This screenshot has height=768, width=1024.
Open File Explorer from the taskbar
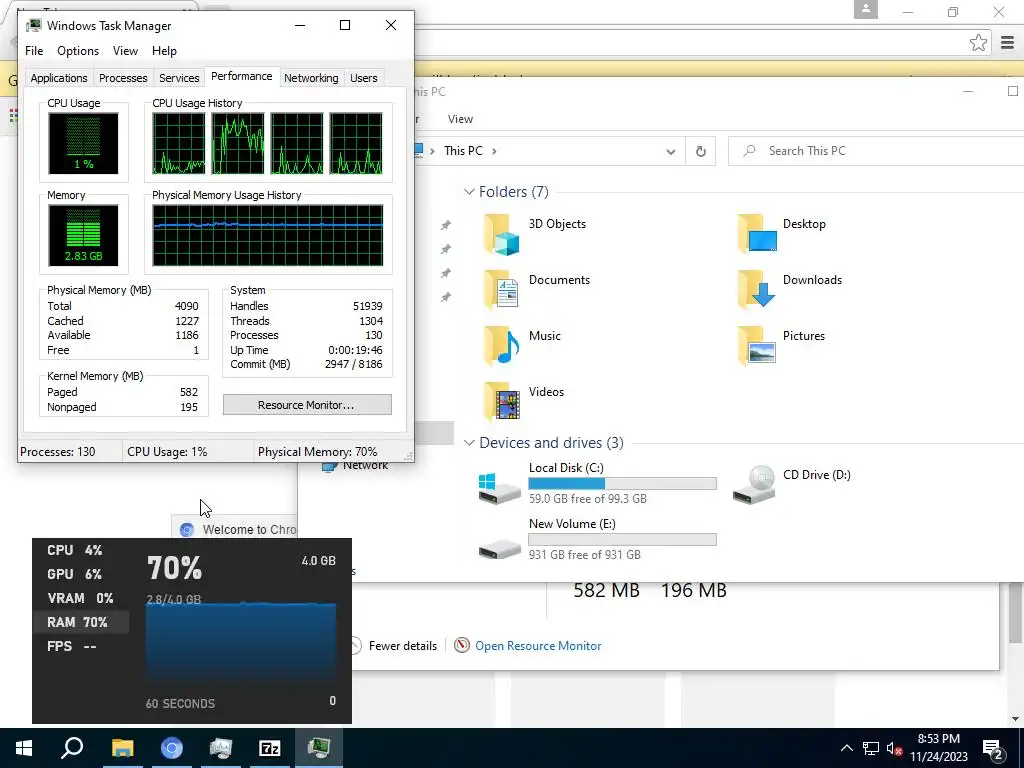tap(122, 748)
